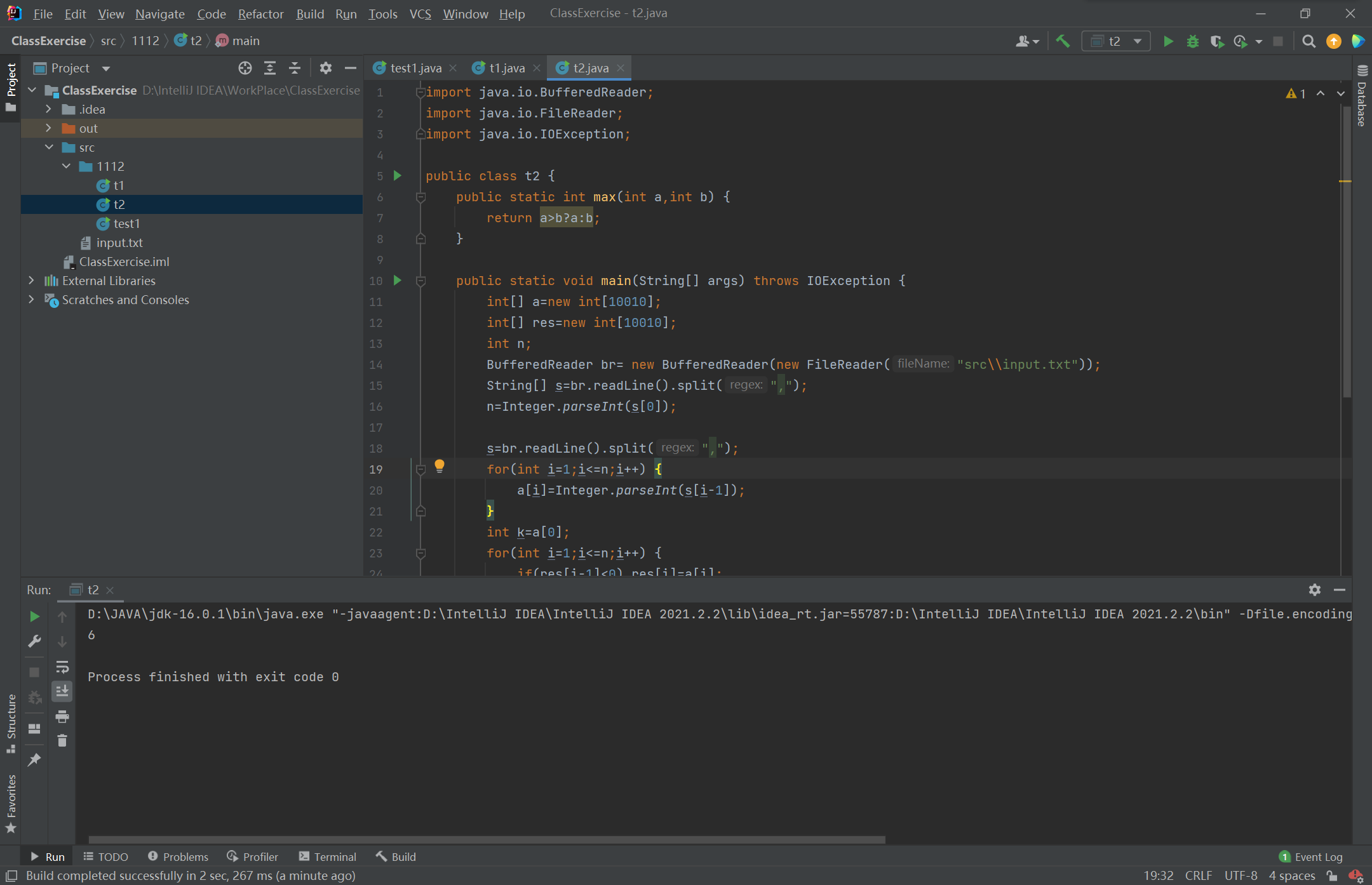
Task: Collapse all in the Project panel
Action: 294,68
